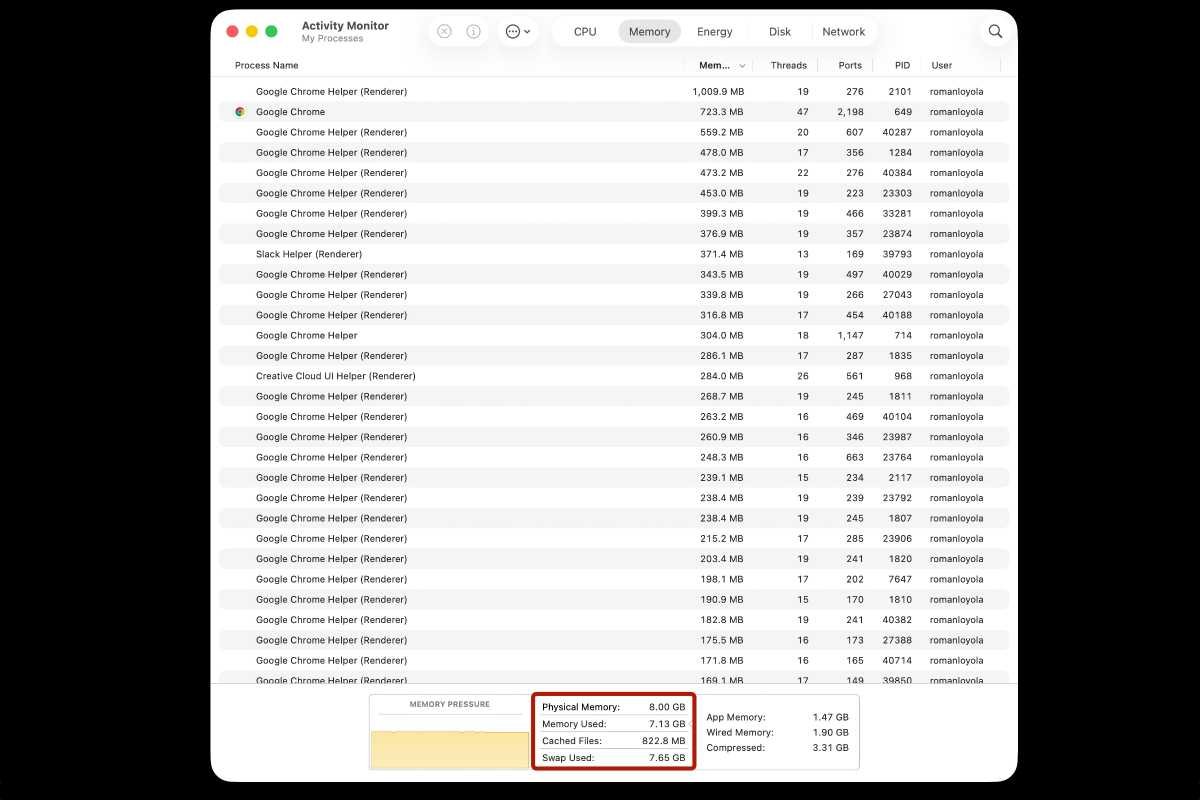Open the ellipsis action menu dropdown
This screenshot has width=1200, height=800.
pyautogui.click(x=517, y=31)
